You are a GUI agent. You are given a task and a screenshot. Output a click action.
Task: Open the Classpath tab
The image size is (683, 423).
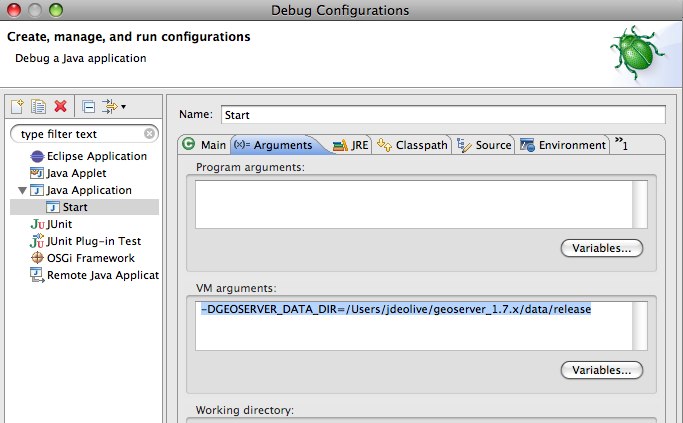click(x=412, y=145)
